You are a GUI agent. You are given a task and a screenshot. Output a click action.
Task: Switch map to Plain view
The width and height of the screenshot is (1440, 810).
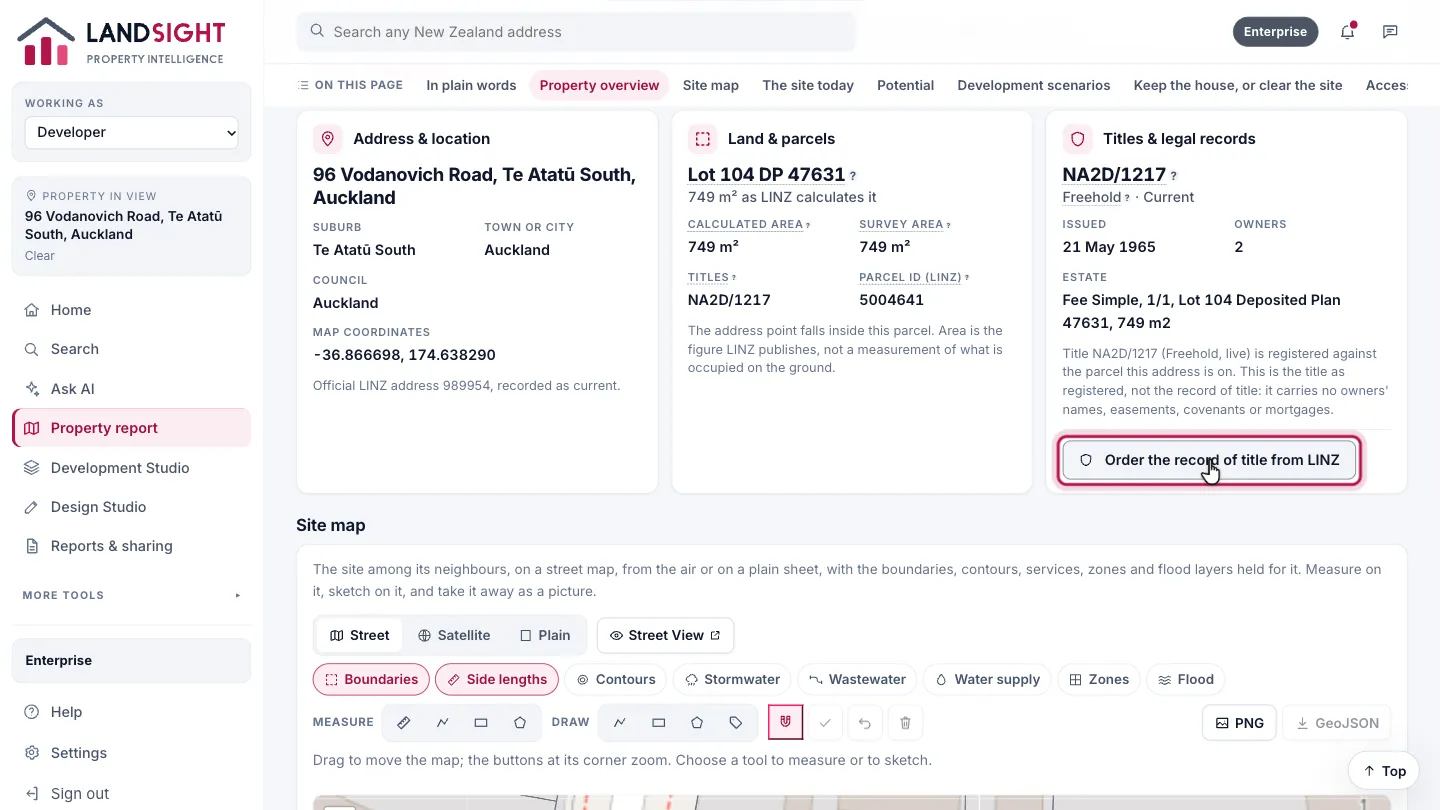pos(545,635)
